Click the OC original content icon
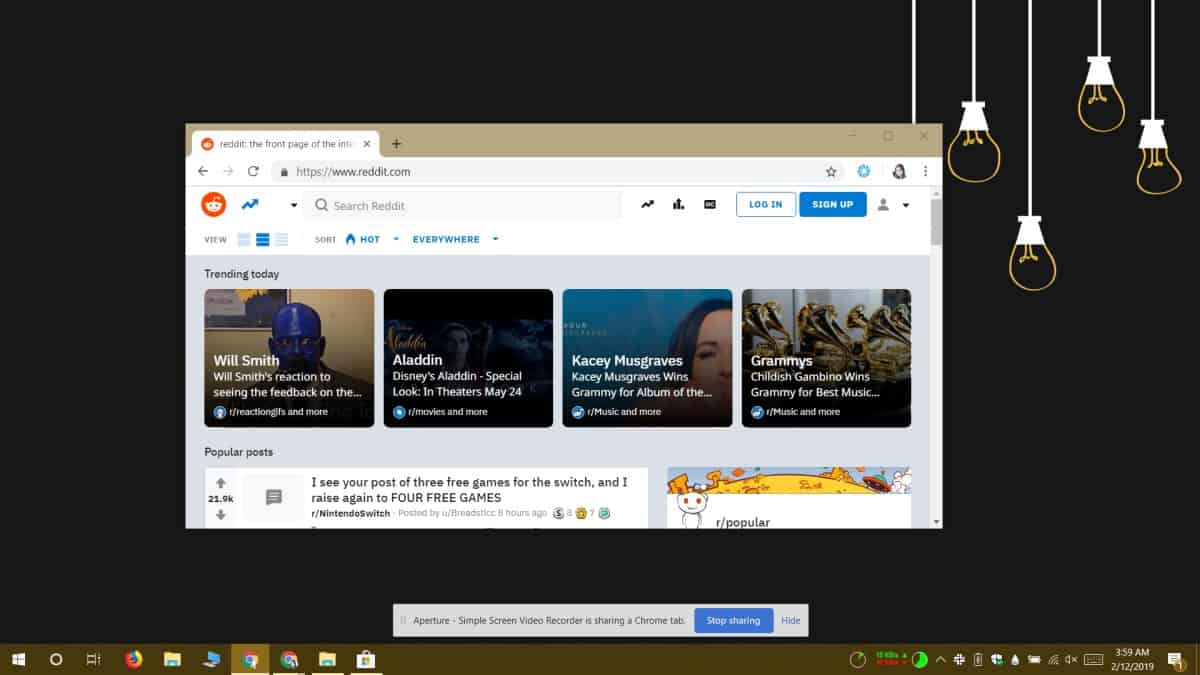This screenshot has height=675, width=1200. click(x=710, y=205)
